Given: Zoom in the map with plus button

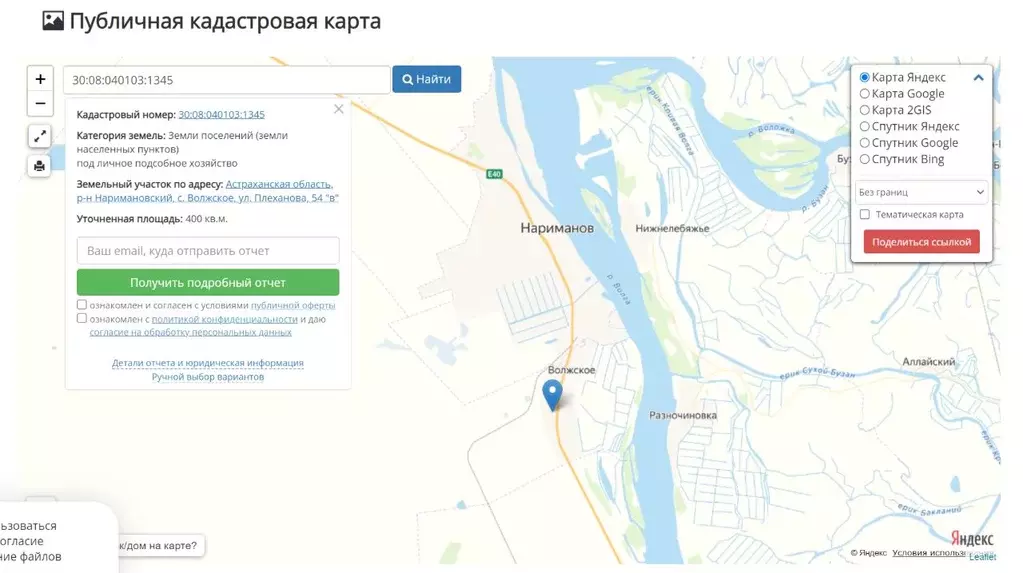Looking at the screenshot, I should click(40, 79).
